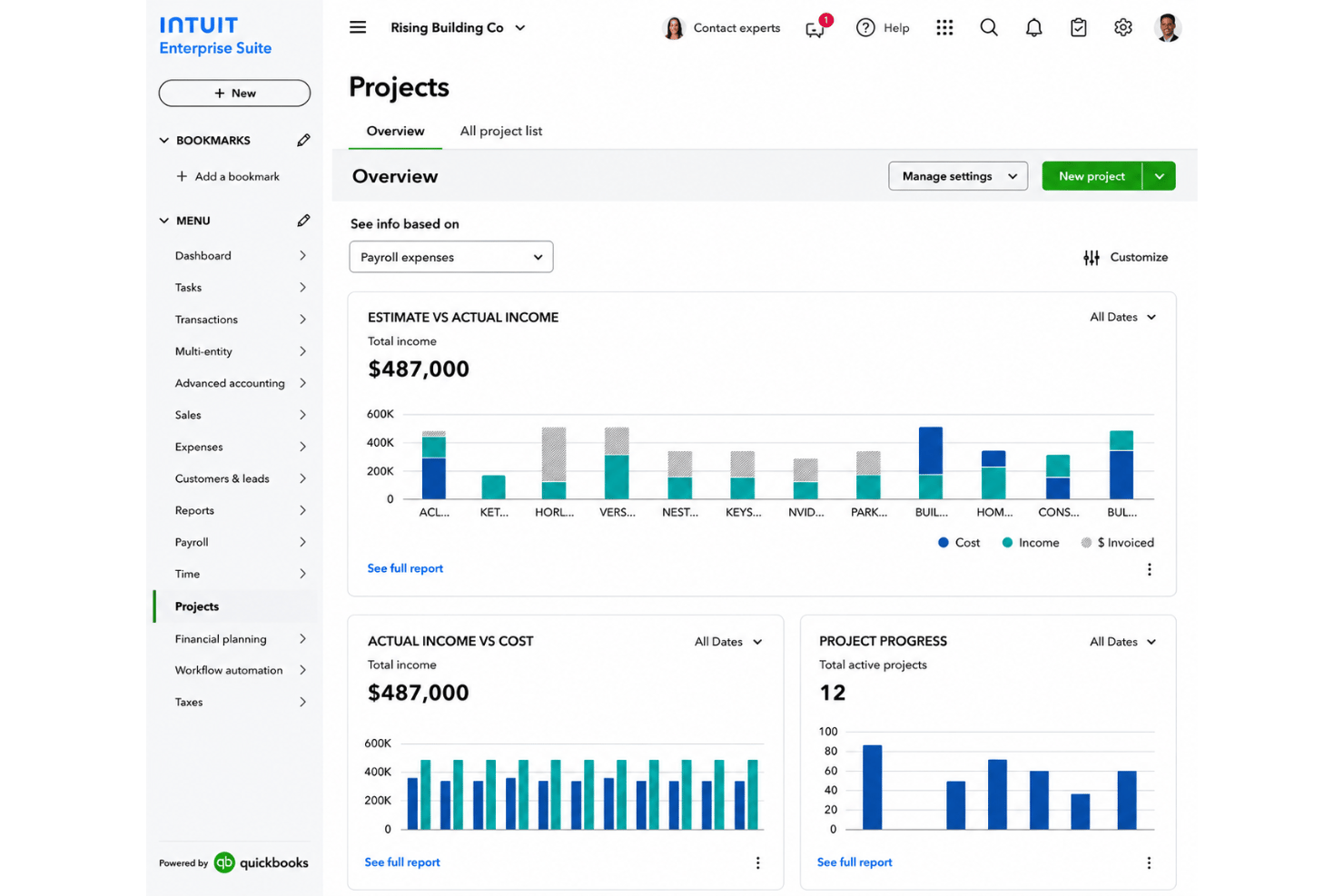
Task: Collapse the Menu section
Action: click(164, 221)
